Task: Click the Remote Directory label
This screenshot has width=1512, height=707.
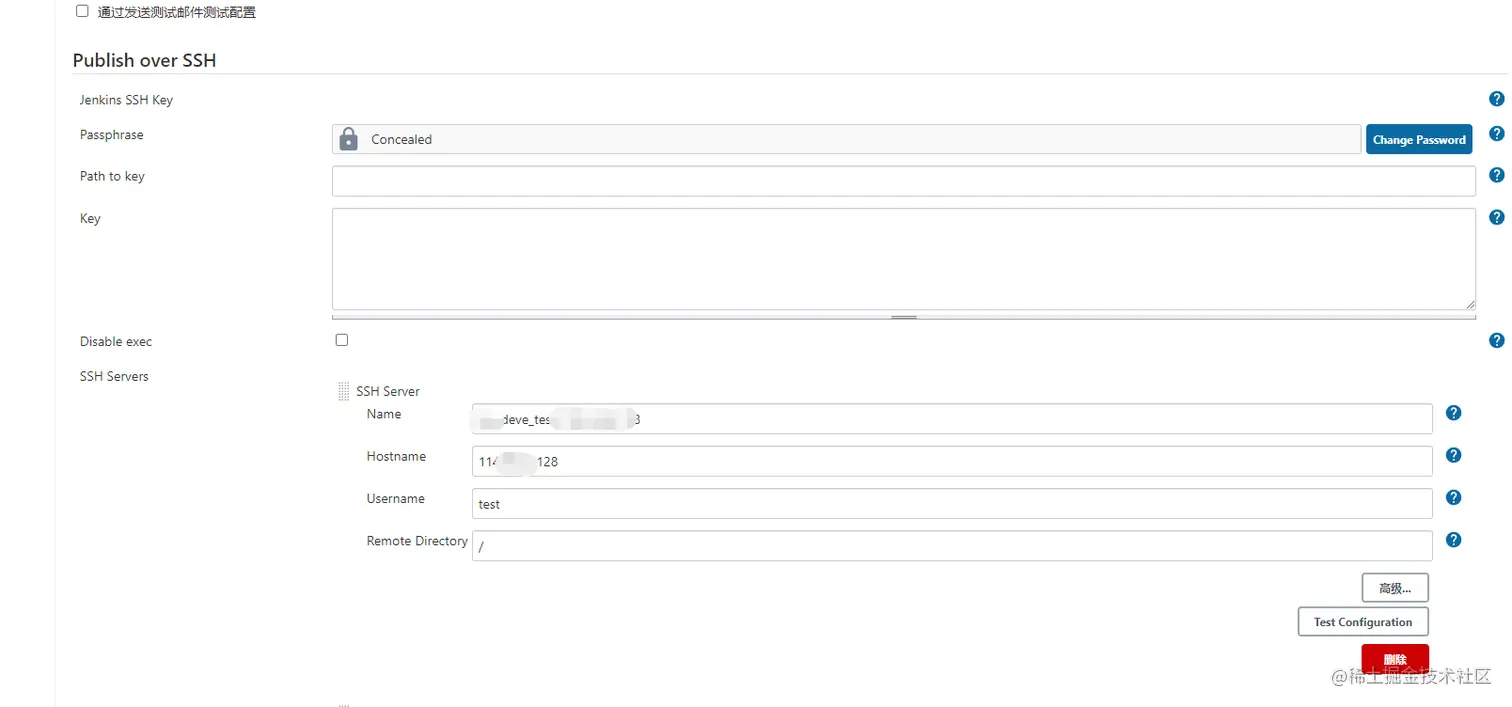Action: pyautogui.click(x=417, y=540)
